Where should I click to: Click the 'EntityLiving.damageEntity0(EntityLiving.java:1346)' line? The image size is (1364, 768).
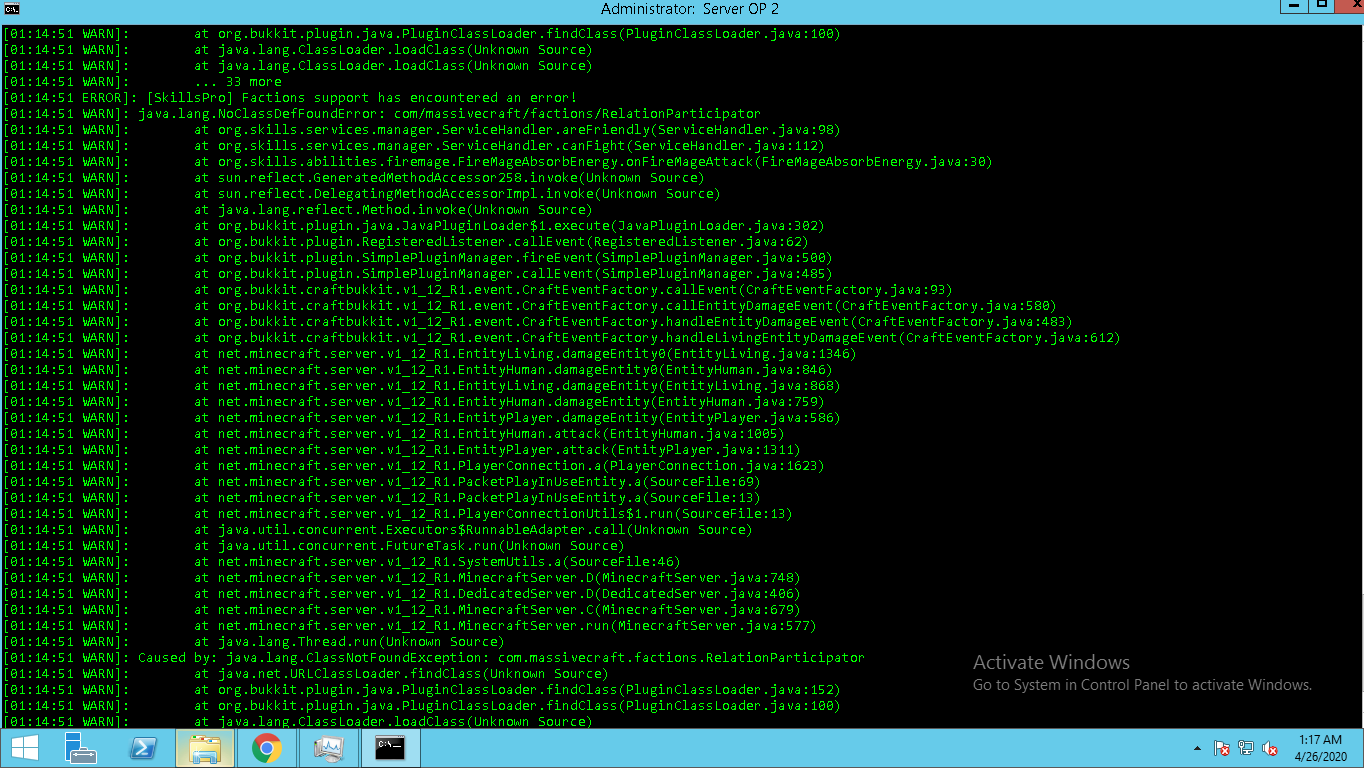coord(429,354)
